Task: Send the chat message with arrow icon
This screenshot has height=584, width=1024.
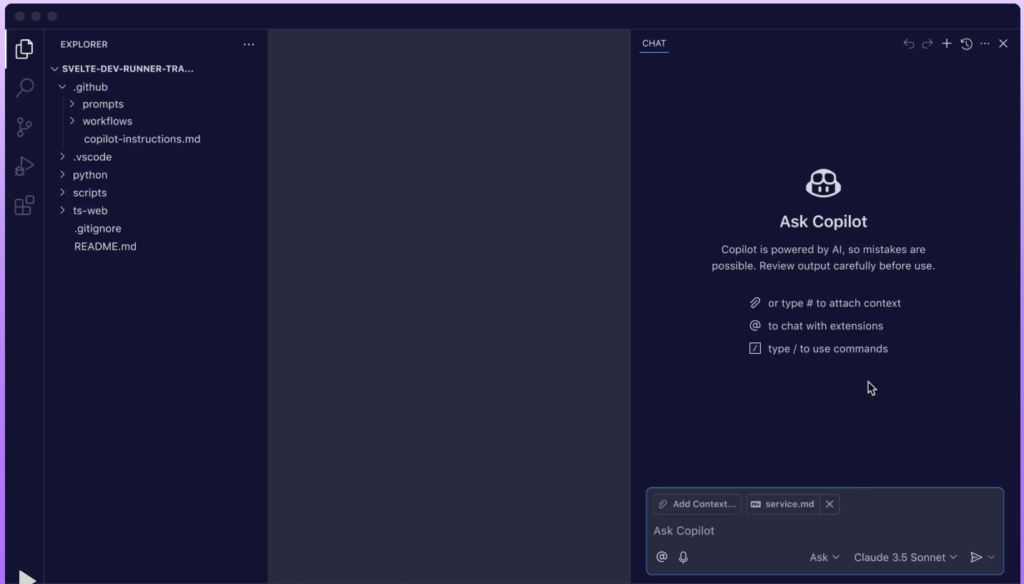Action: tap(976, 557)
